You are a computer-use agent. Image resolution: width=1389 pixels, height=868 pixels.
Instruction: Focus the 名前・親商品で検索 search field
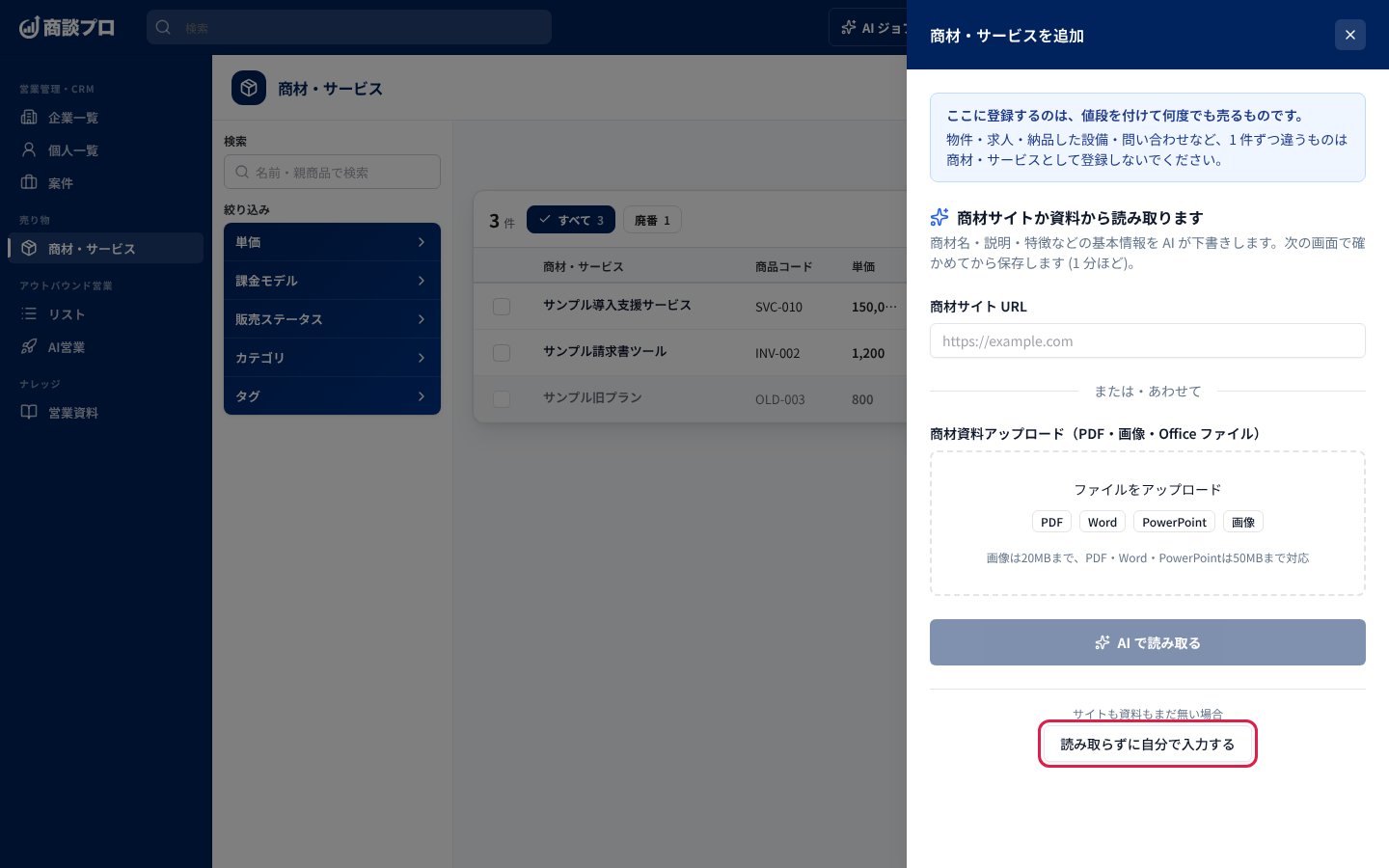click(x=332, y=172)
